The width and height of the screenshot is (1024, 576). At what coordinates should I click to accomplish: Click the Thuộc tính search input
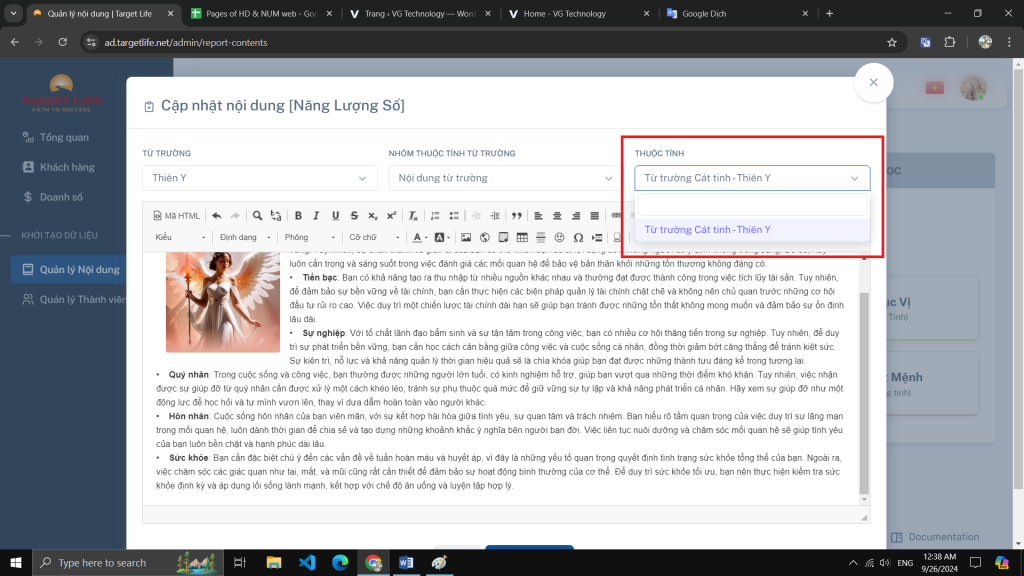tap(752, 205)
